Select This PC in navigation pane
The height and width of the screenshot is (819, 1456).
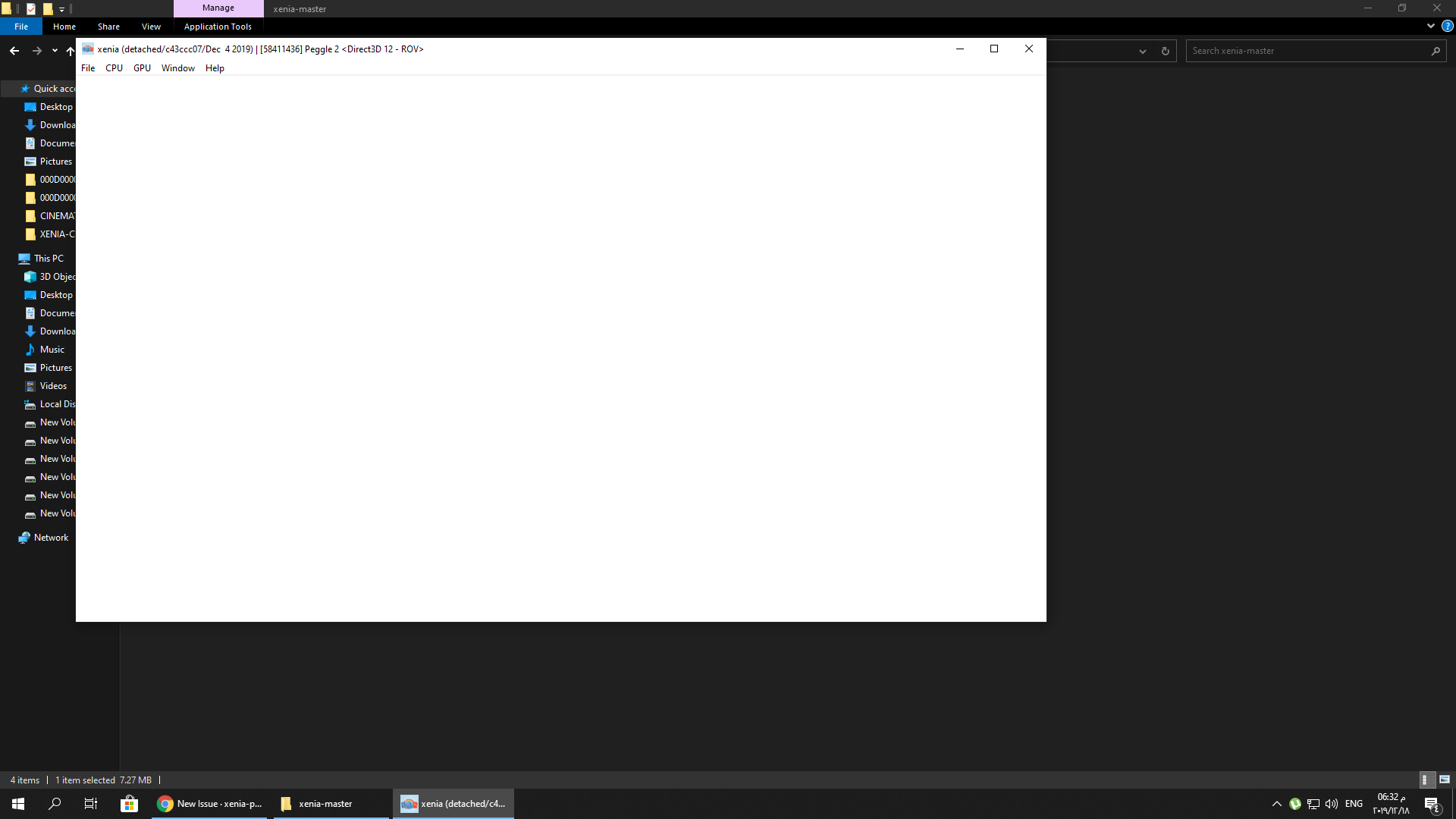42,259
